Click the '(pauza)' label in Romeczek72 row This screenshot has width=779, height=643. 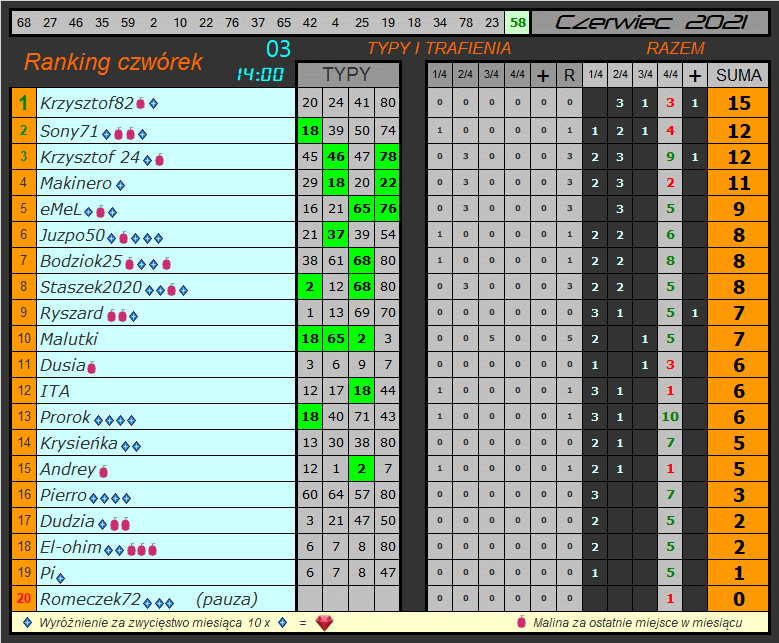[x=227, y=599]
